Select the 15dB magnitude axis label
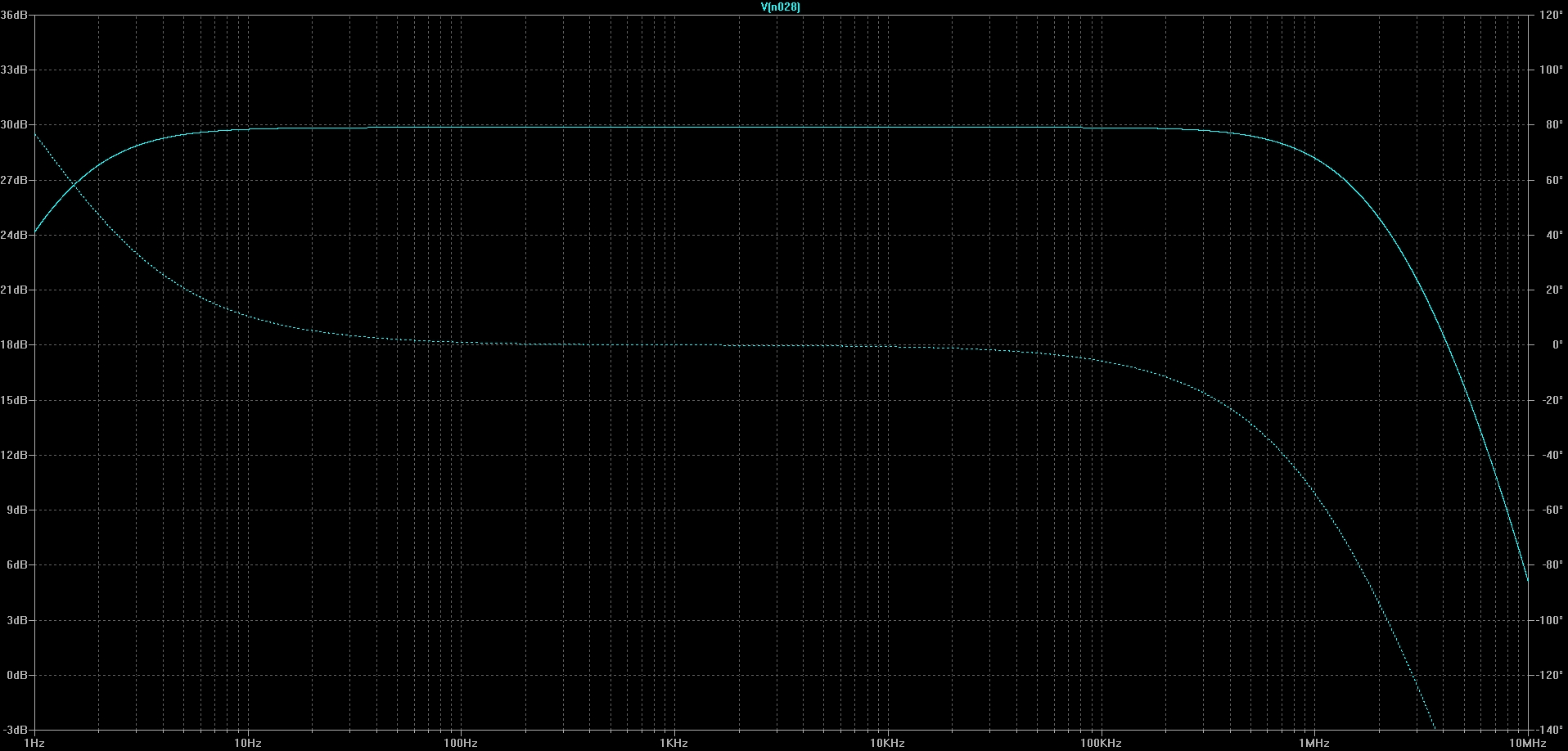This screenshot has width=1568, height=751. pos(14,400)
